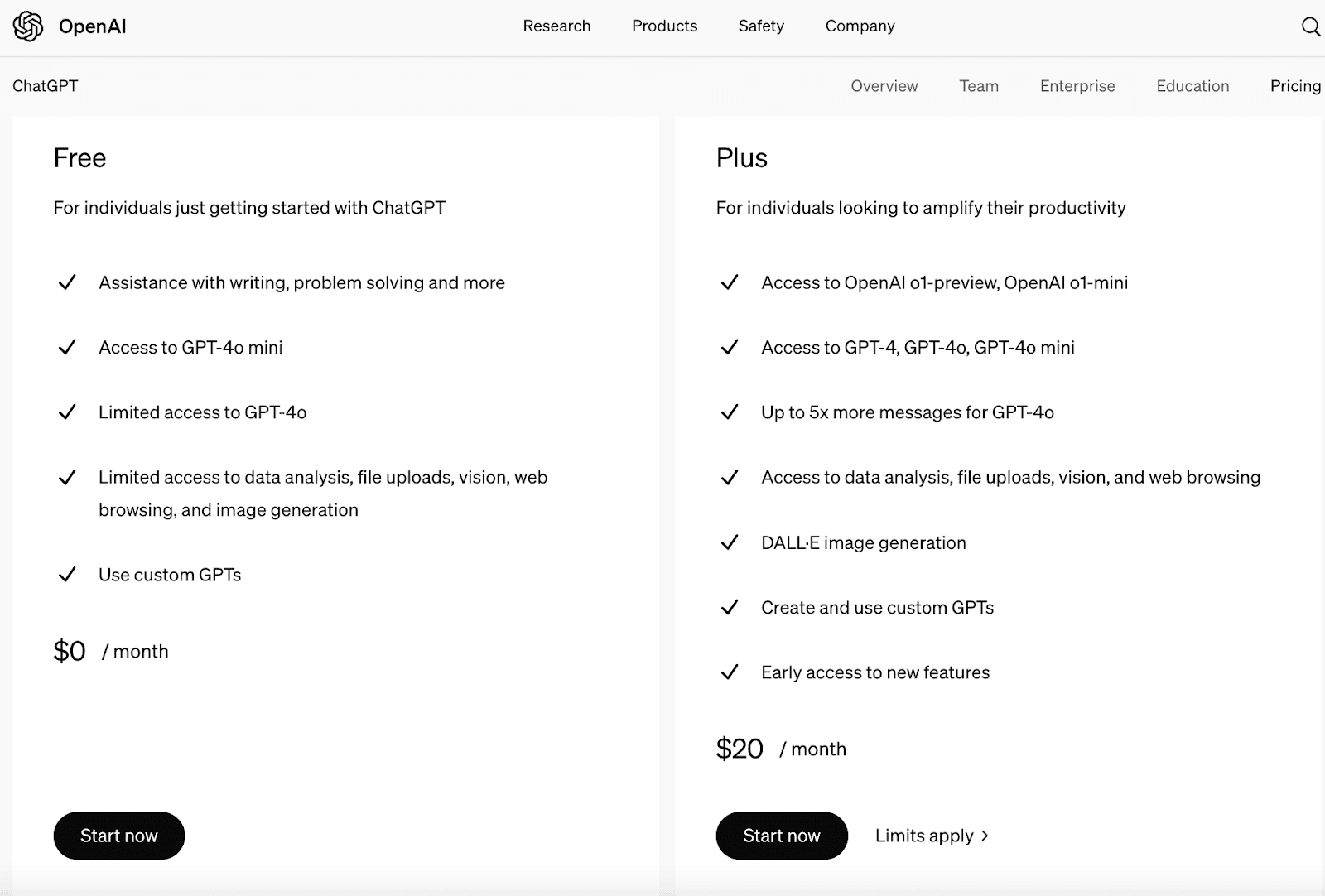
Task: Click the chevron beside Limits apply
Action: (985, 836)
